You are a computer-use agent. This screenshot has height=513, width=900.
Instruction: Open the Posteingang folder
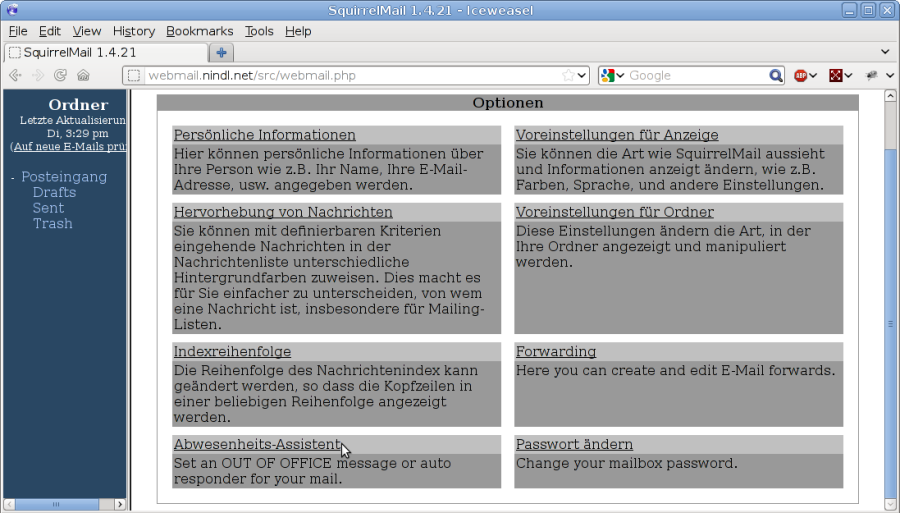pyautogui.click(x=64, y=177)
